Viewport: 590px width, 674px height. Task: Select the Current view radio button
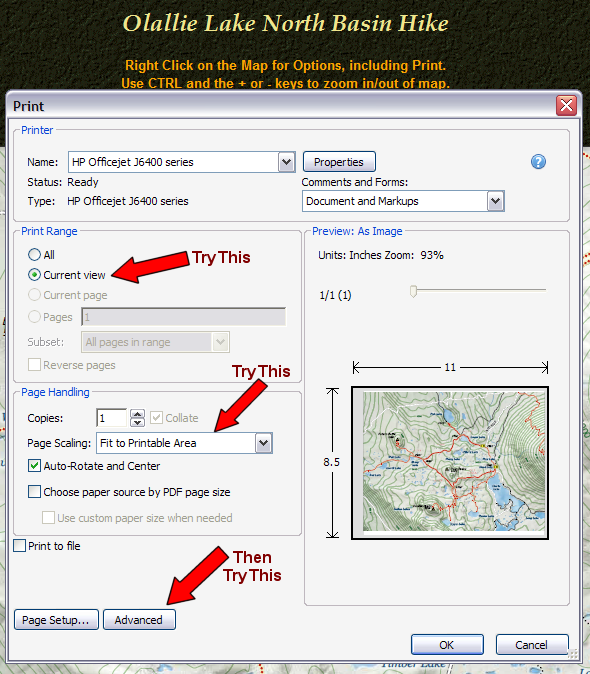point(34,275)
